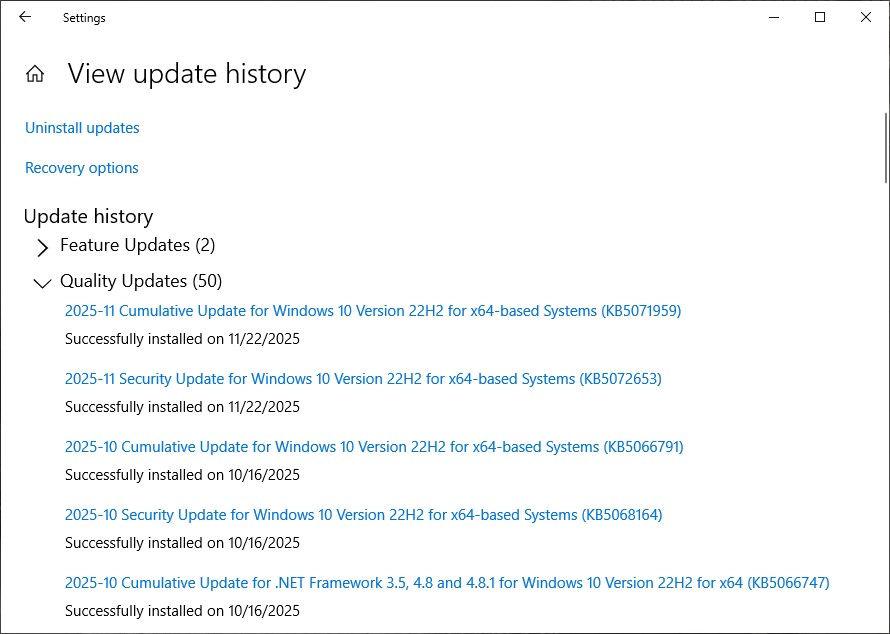Open the Recovery options link
The width and height of the screenshot is (890, 634).
point(82,168)
